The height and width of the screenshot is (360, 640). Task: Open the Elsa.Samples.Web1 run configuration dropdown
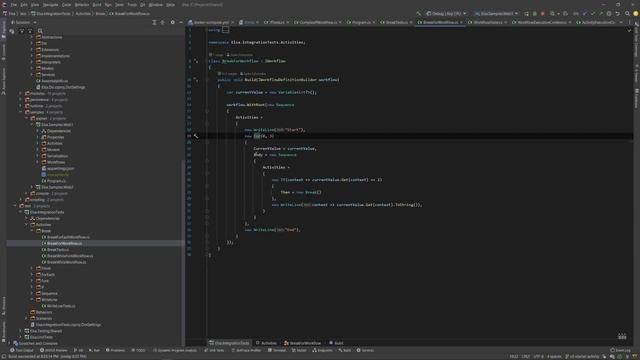(496, 14)
